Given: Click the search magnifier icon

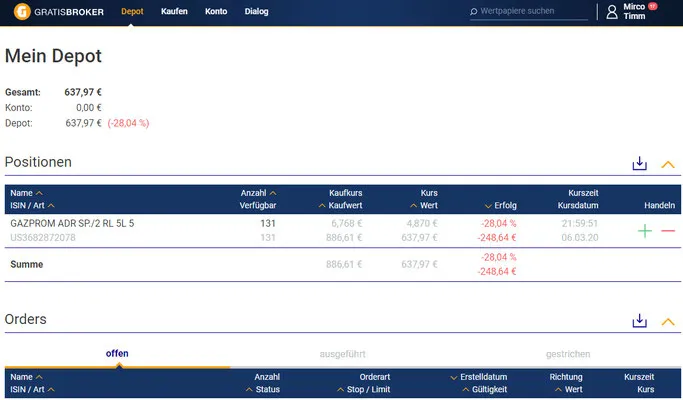Looking at the screenshot, I should [x=473, y=12].
